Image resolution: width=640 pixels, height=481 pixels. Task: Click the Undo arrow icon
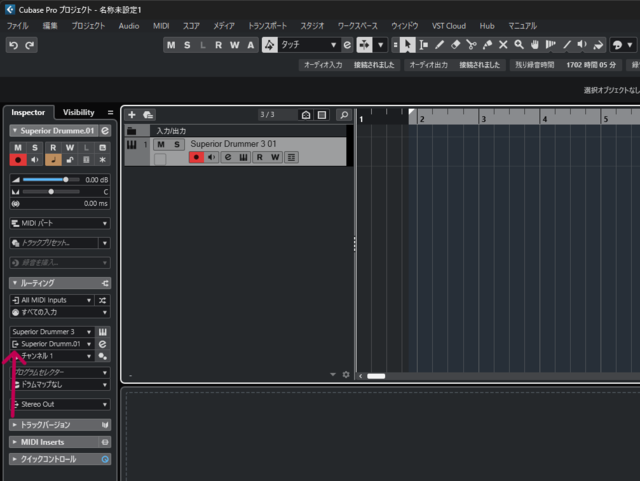(x=13, y=45)
